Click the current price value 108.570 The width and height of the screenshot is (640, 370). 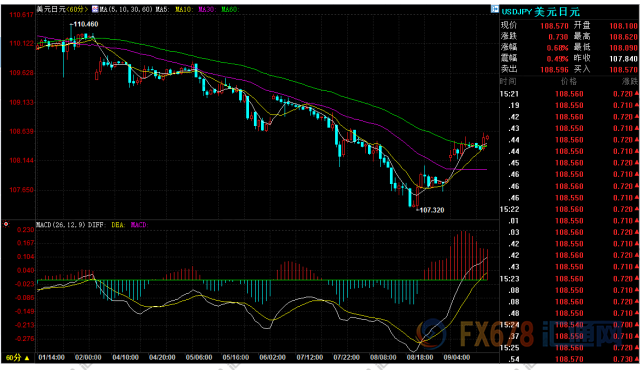tap(555, 26)
